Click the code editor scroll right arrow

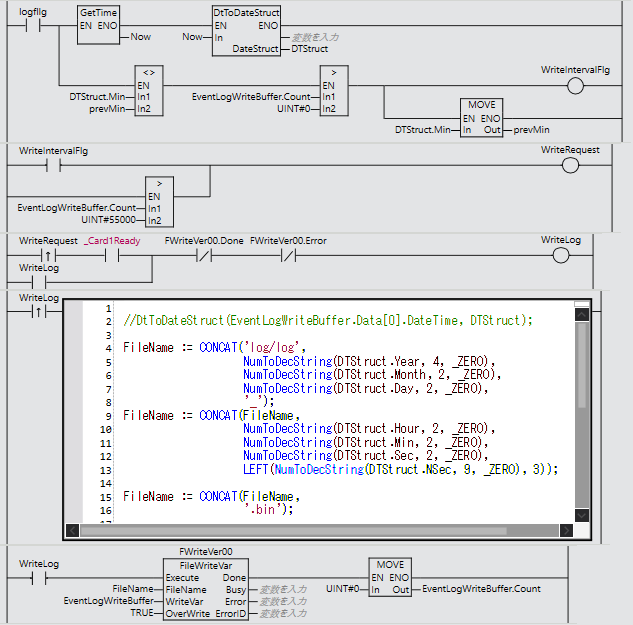(x=567, y=532)
